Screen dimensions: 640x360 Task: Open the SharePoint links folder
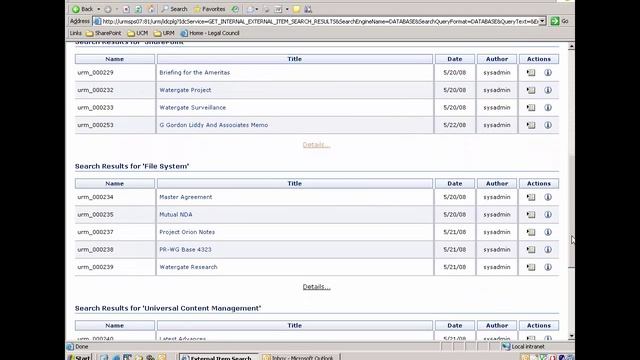[104, 33]
